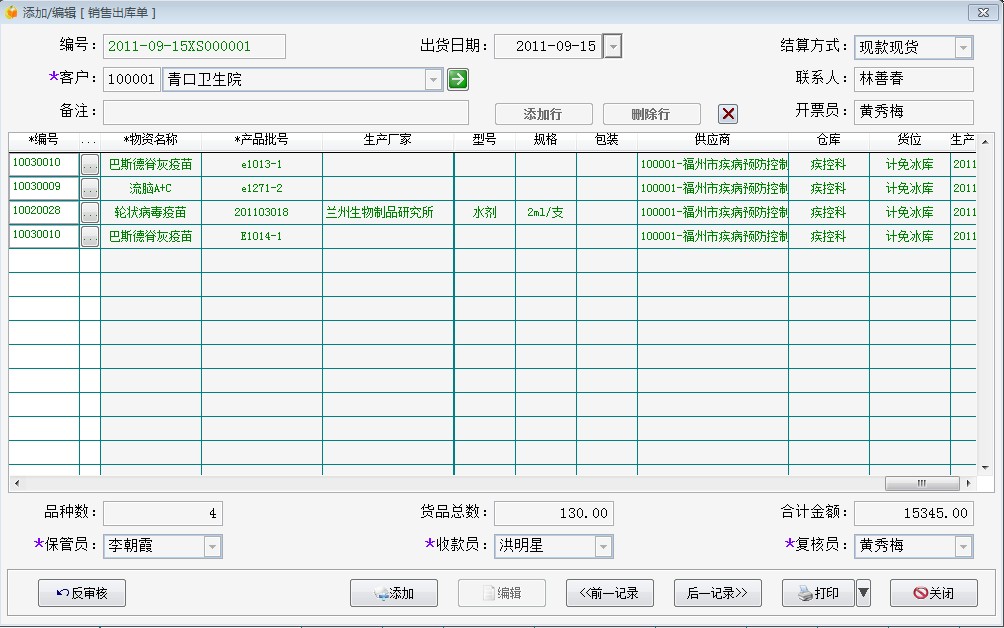Open the 出货日期 date picker dropdown

coord(613,47)
